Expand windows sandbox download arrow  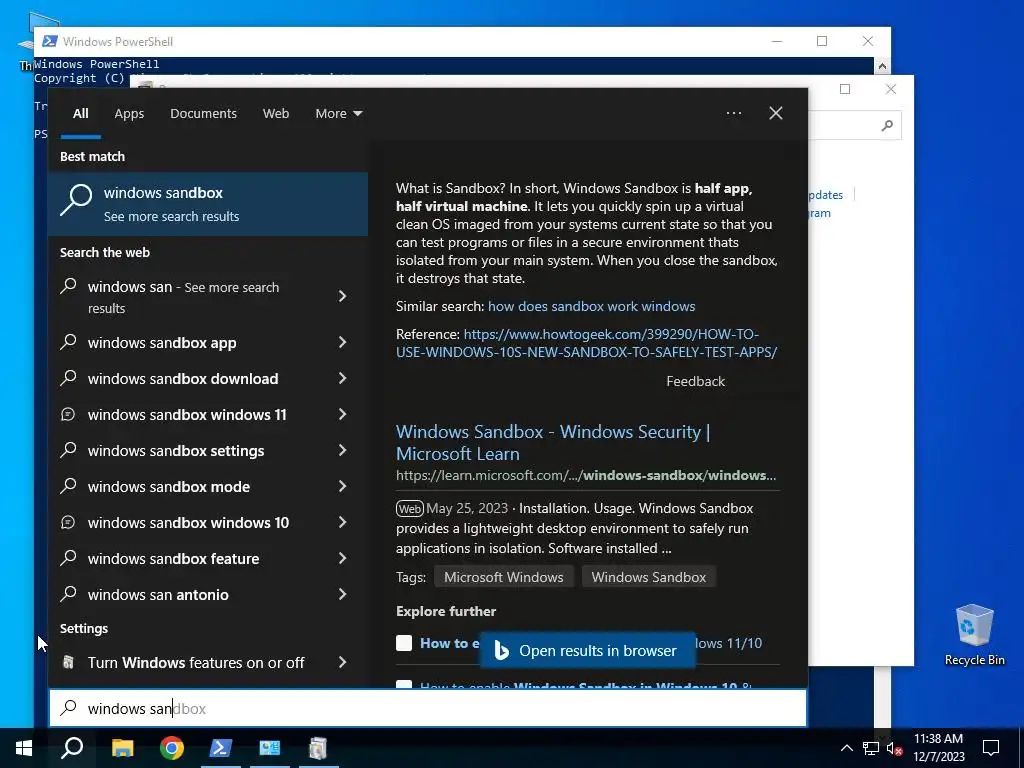coord(342,378)
